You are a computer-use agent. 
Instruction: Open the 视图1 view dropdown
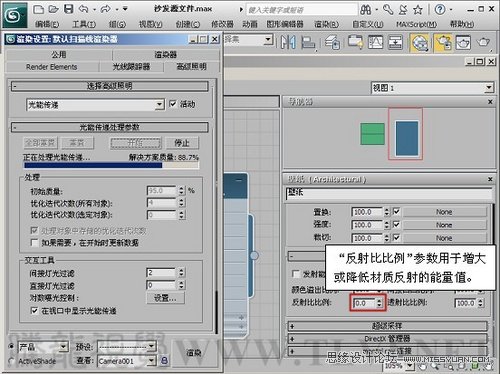click(432, 88)
